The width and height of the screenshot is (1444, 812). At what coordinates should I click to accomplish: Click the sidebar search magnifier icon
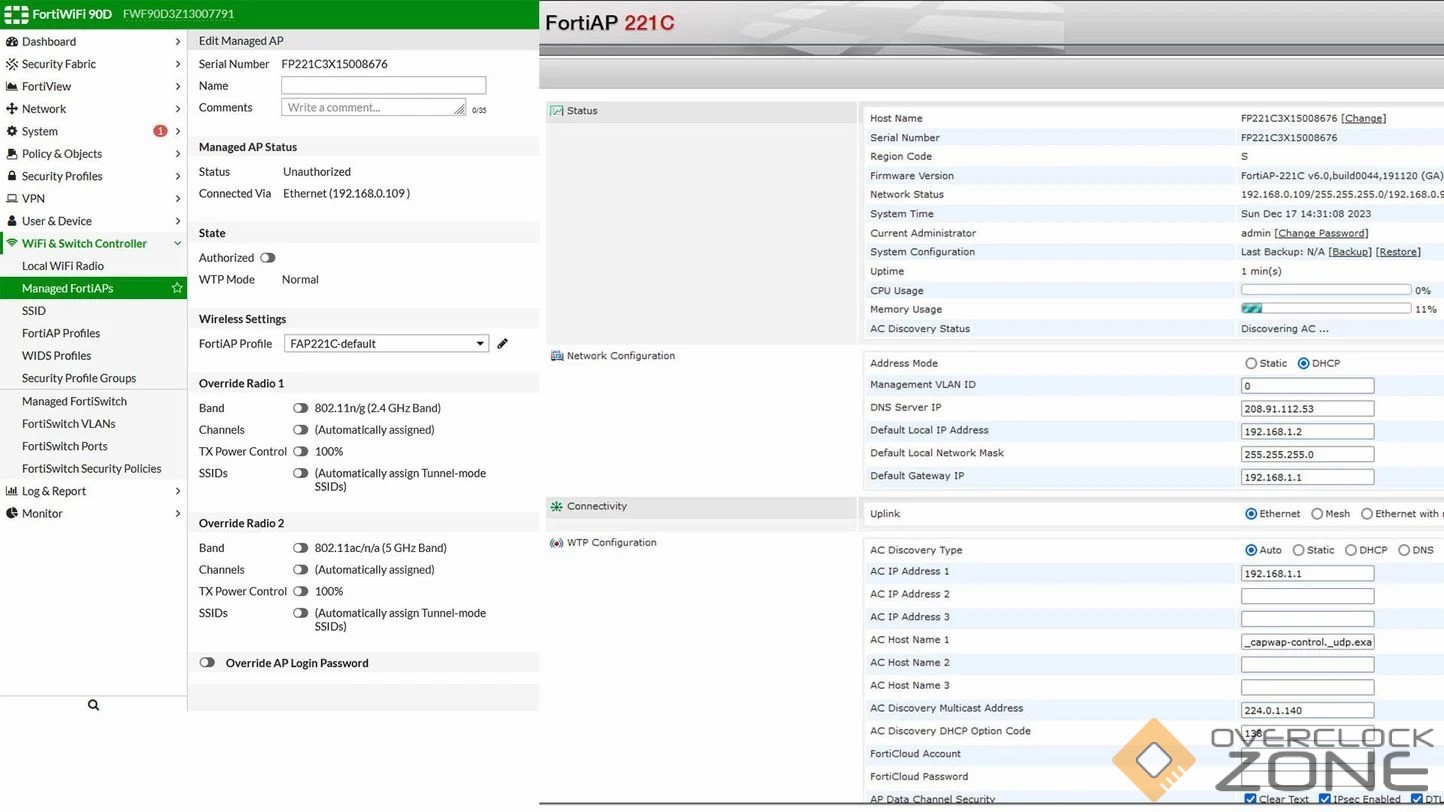pyautogui.click(x=93, y=705)
